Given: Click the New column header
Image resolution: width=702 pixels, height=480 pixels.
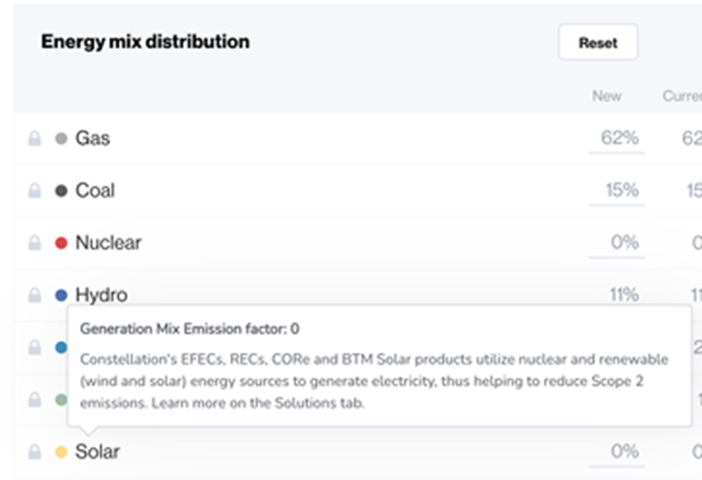Looking at the screenshot, I should [607, 96].
